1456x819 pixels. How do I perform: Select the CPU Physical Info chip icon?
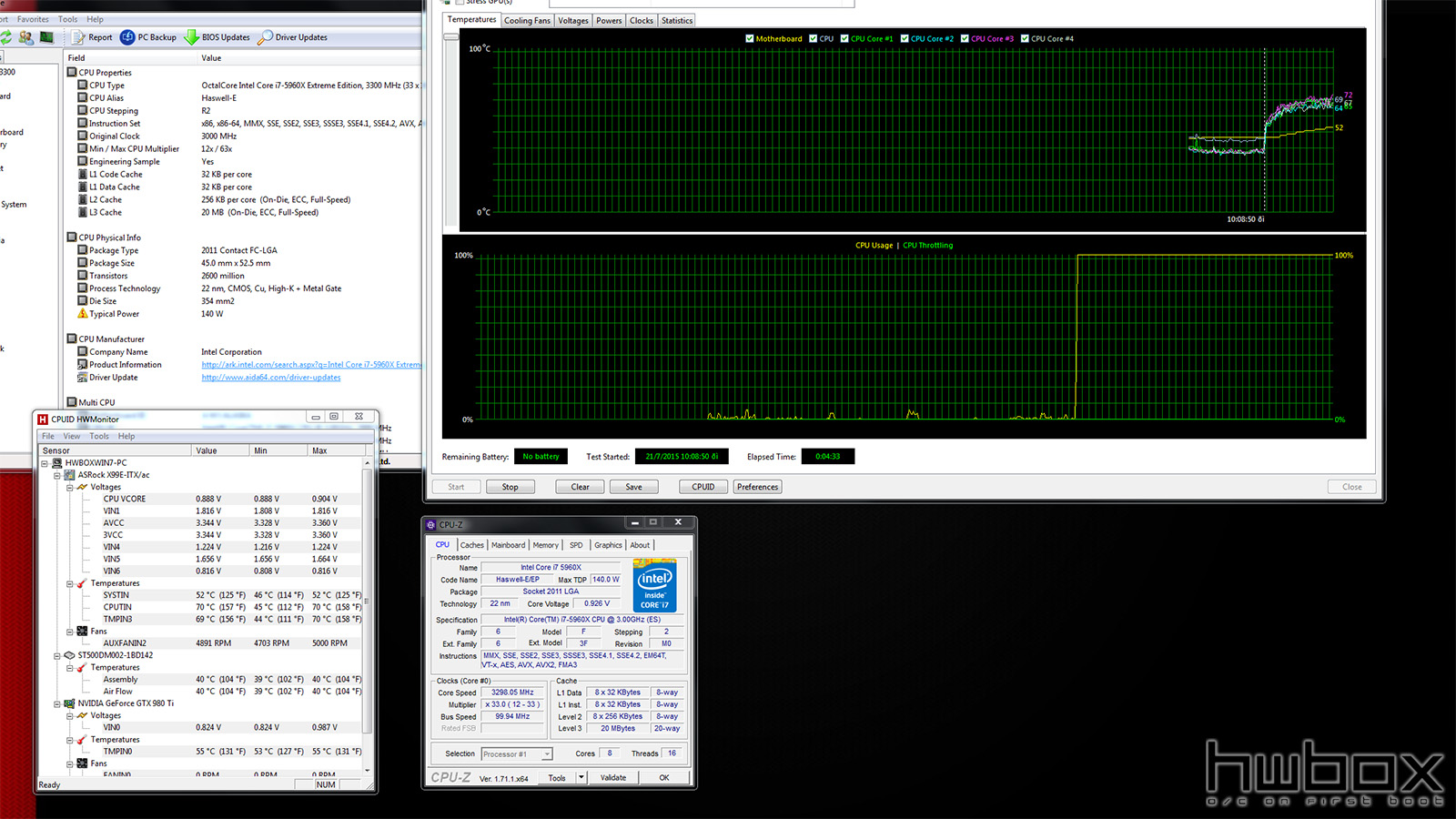pyautogui.click(x=72, y=237)
